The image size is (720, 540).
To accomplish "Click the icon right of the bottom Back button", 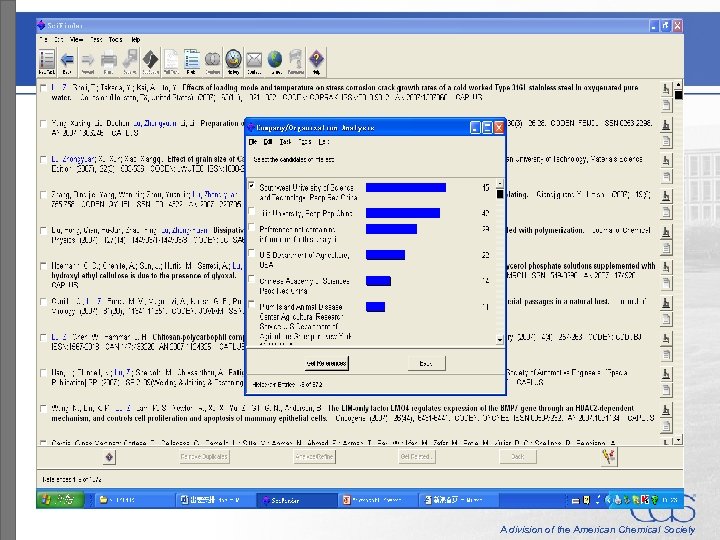I will (609, 457).
